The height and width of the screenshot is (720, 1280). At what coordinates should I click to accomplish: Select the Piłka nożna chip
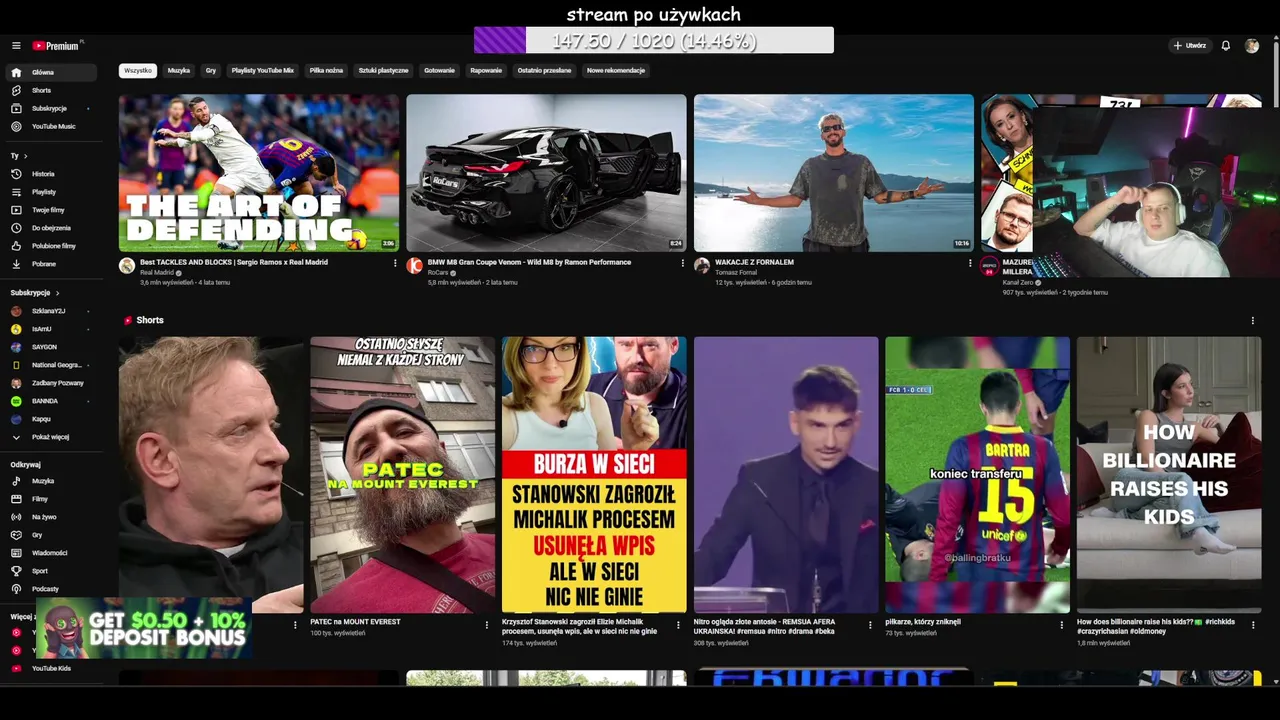pyautogui.click(x=326, y=71)
